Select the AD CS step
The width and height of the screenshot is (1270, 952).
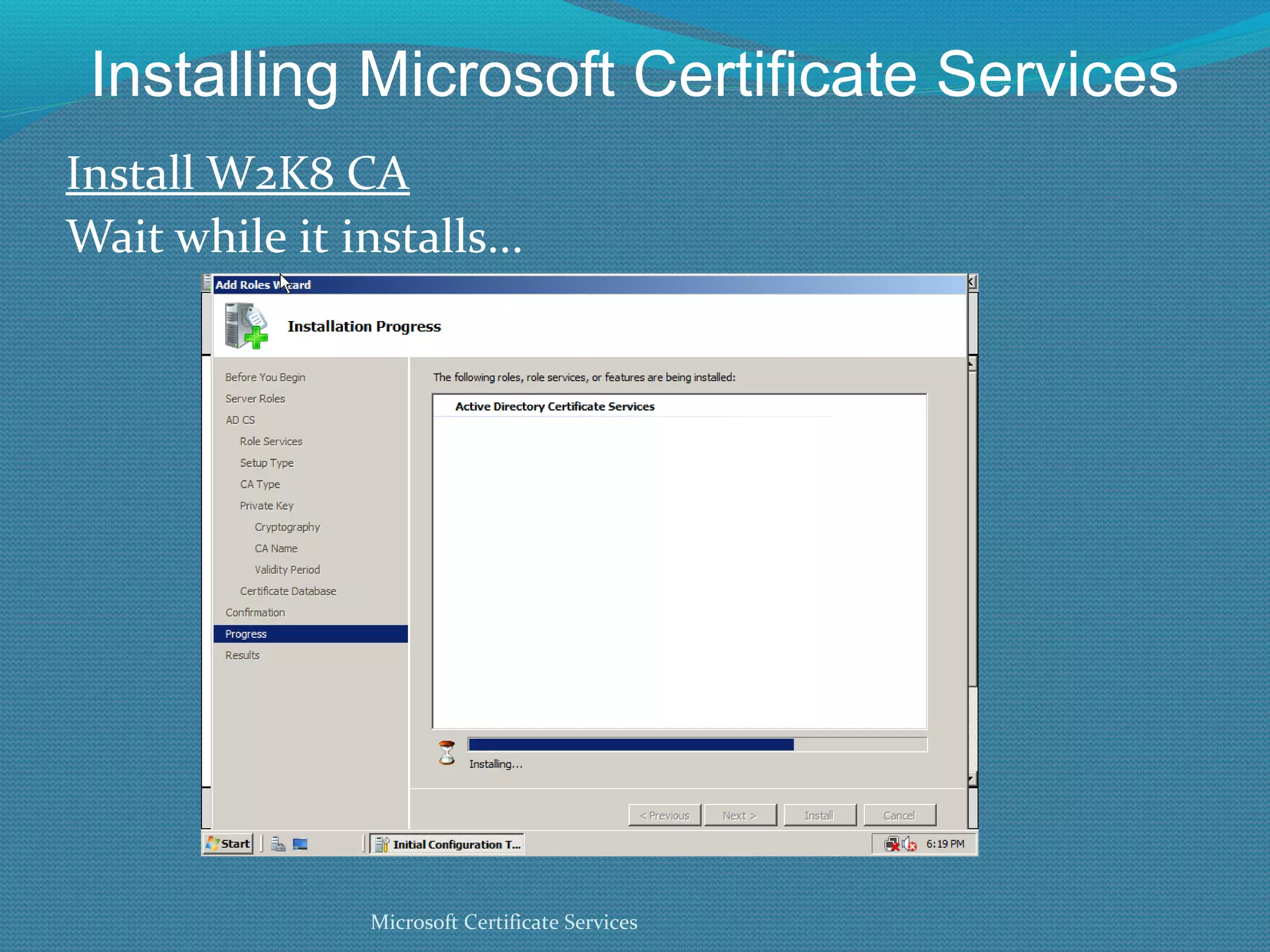240,420
